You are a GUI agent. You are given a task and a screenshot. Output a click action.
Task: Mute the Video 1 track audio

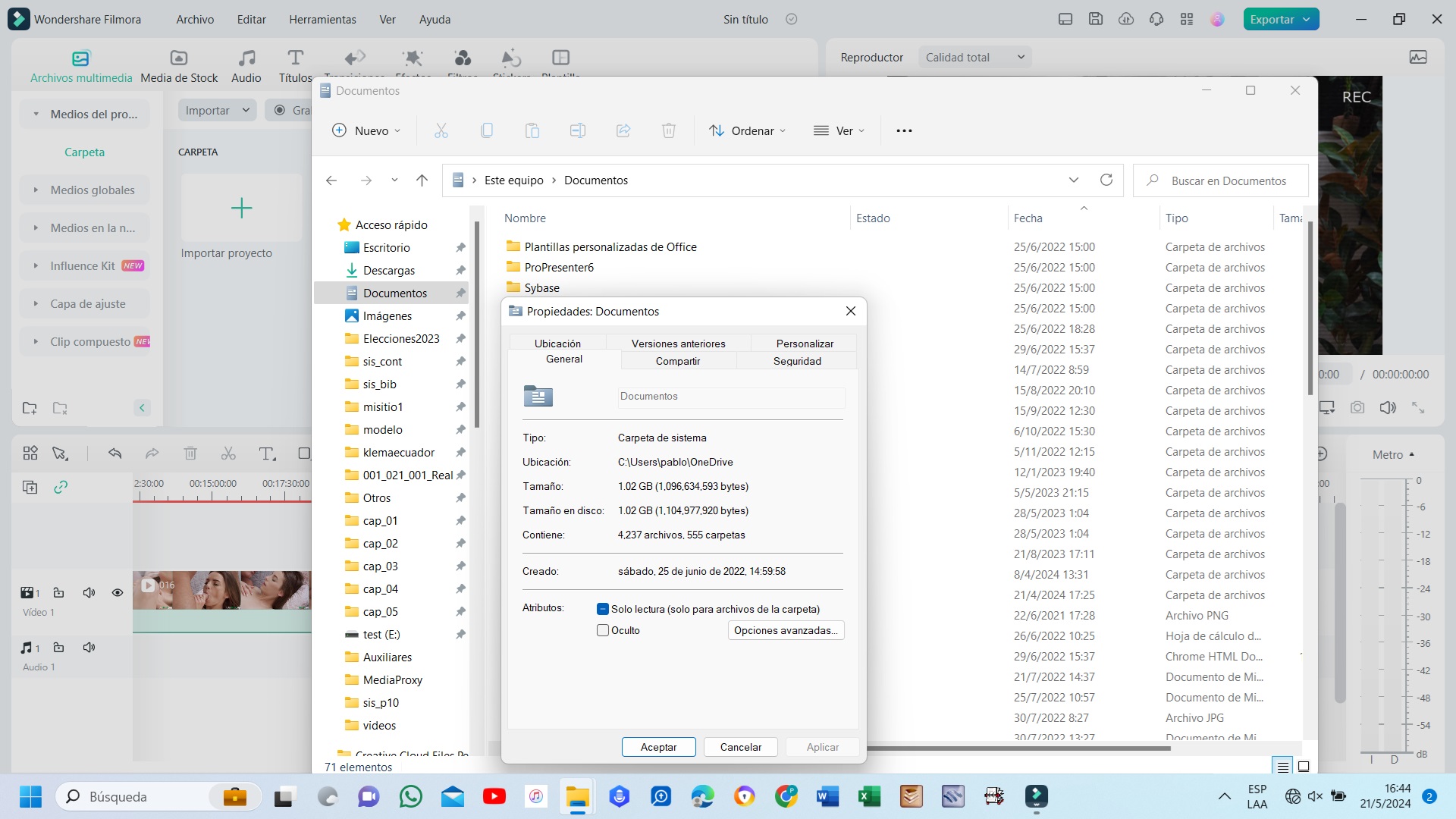coord(89,593)
